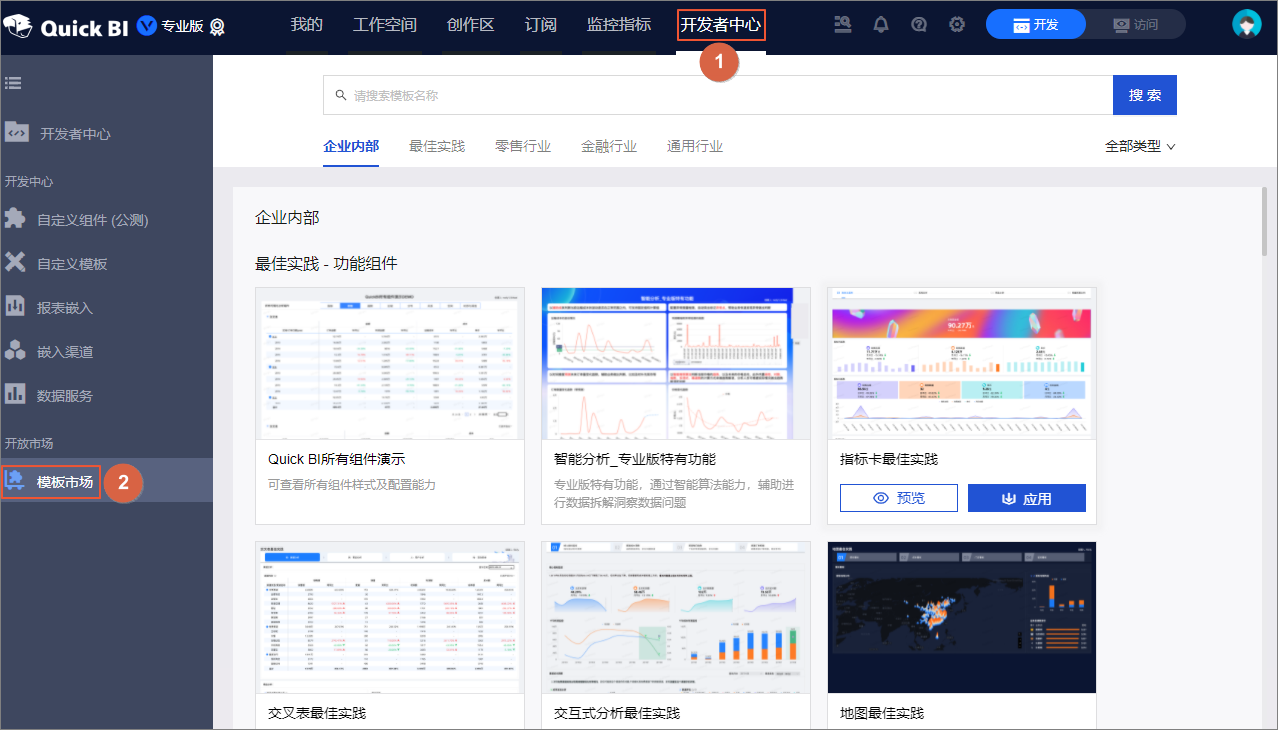Click the chart icon for 数据服务
The image size is (1278, 730).
15,395
